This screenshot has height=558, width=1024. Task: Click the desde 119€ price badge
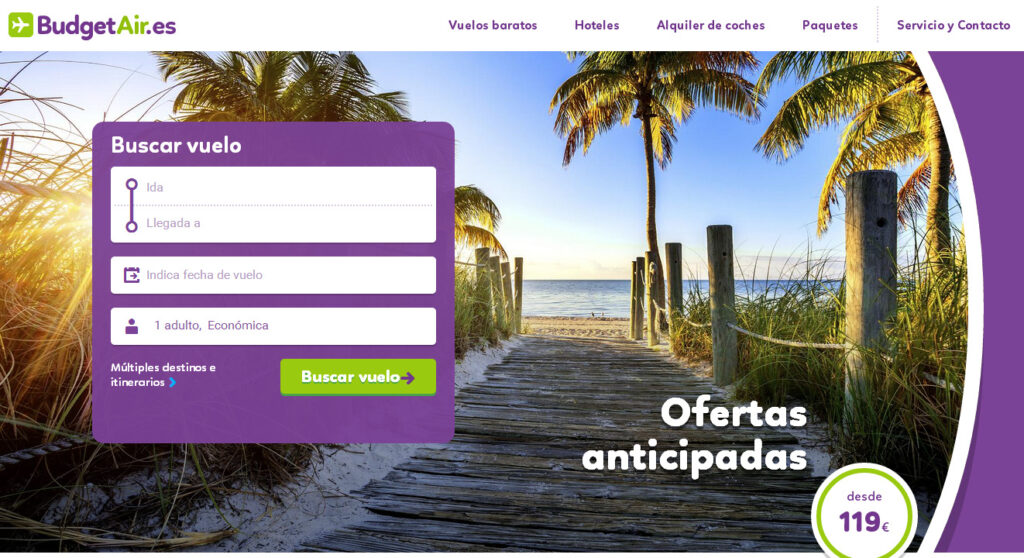[x=864, y=512]
